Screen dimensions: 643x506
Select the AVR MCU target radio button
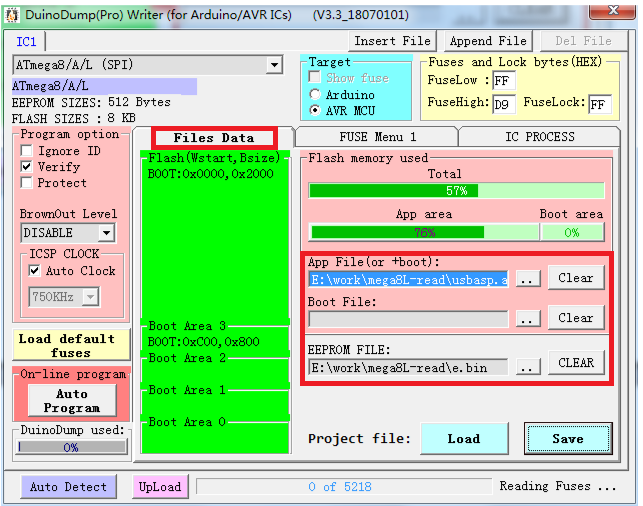[x=315, y=110]
